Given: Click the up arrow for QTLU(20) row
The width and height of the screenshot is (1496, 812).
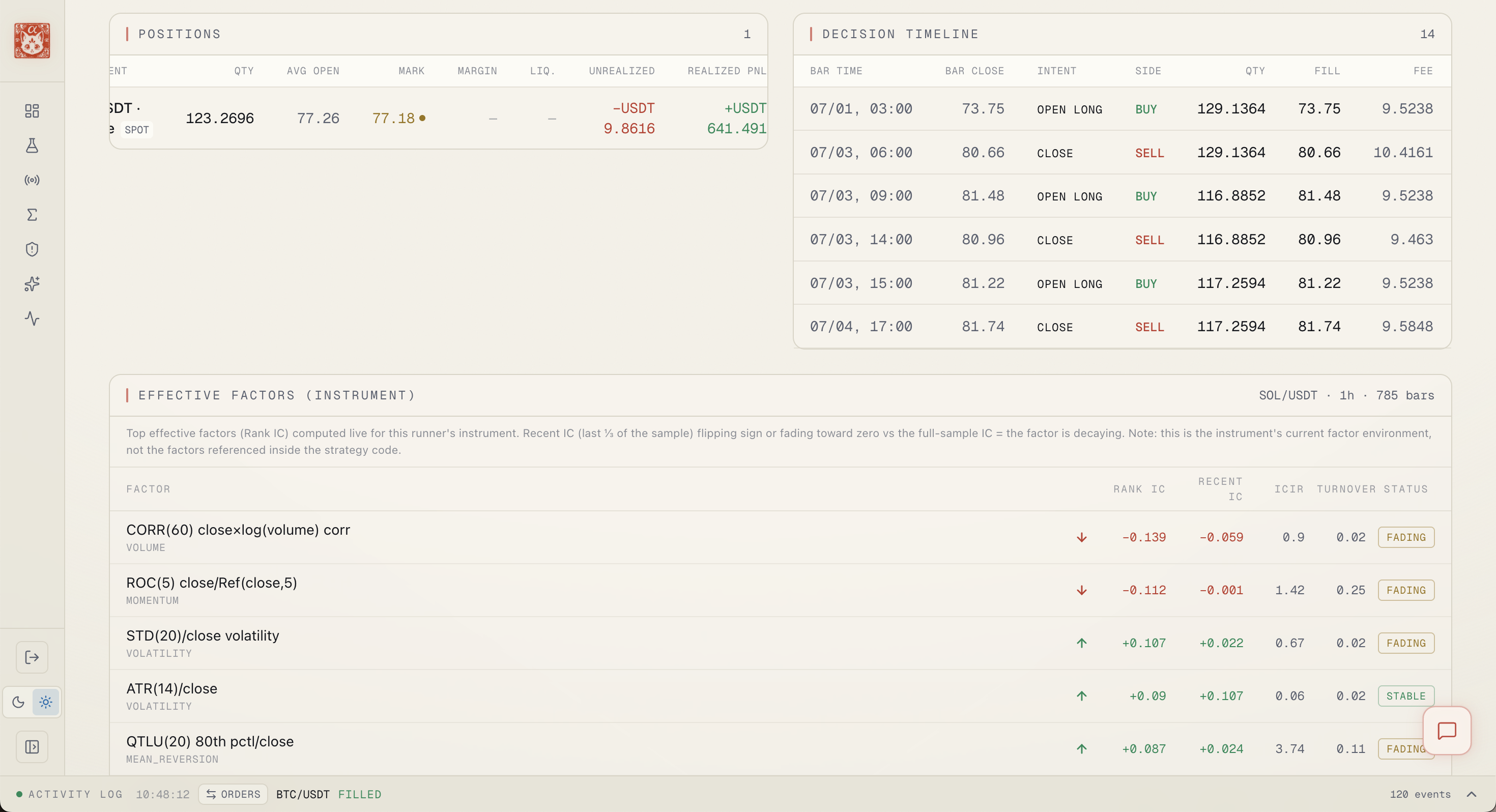Looking at the screenshot, I should (1081, 749).
